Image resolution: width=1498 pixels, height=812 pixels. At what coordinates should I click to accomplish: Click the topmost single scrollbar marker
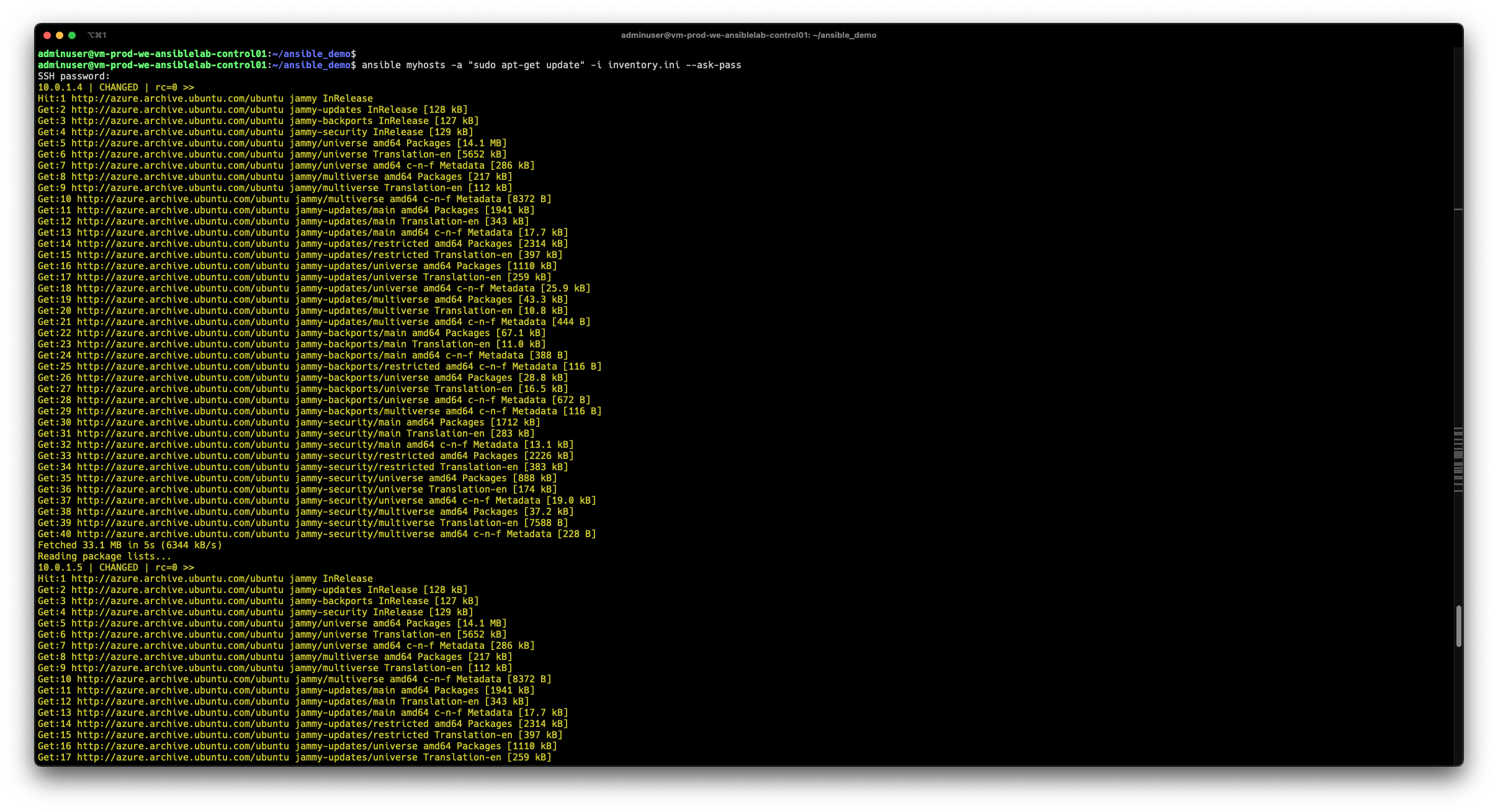point(1458,210)
